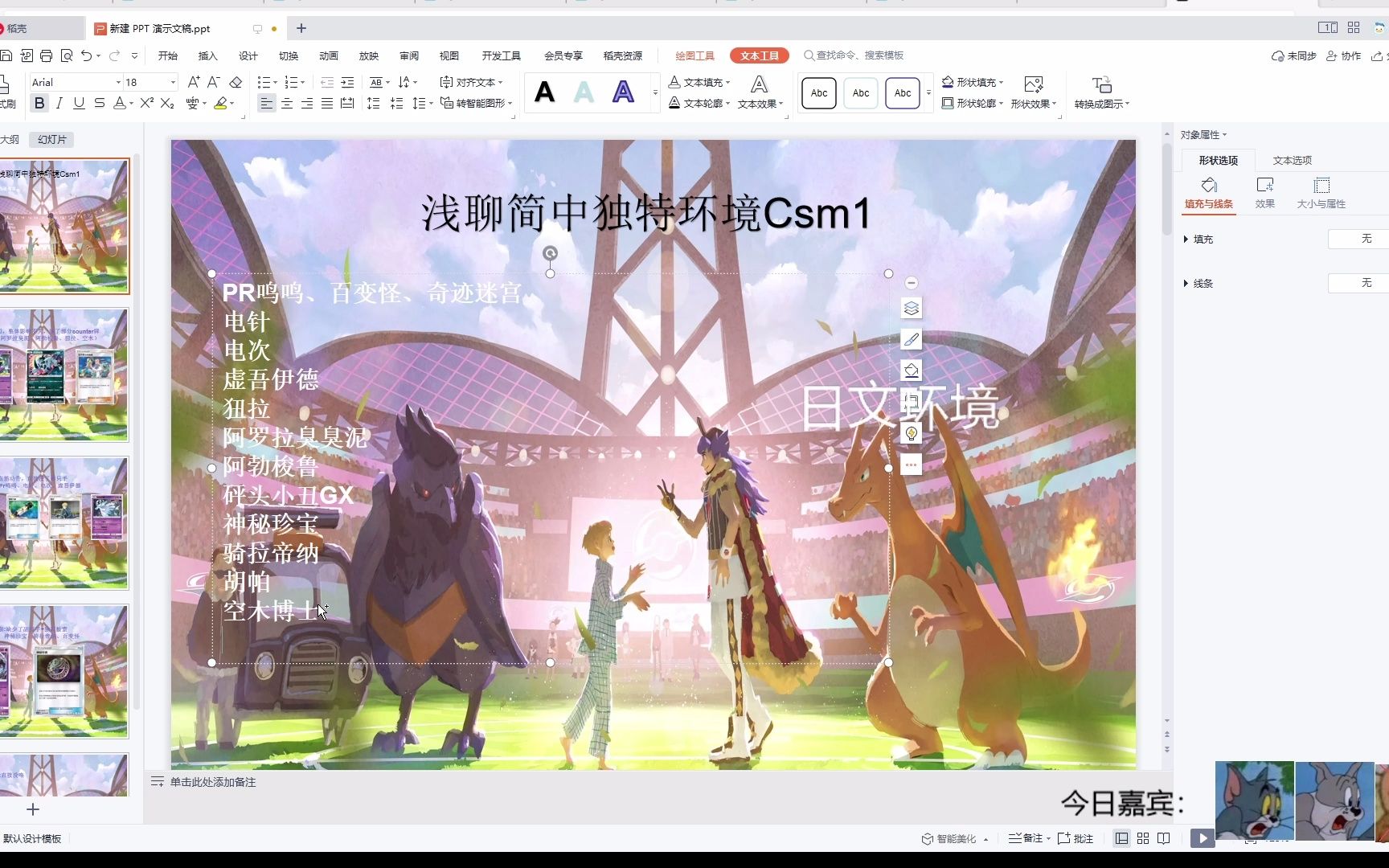Click 协作 collaborate button
The image size is (1389, 868).
[x=1344, y=55]
